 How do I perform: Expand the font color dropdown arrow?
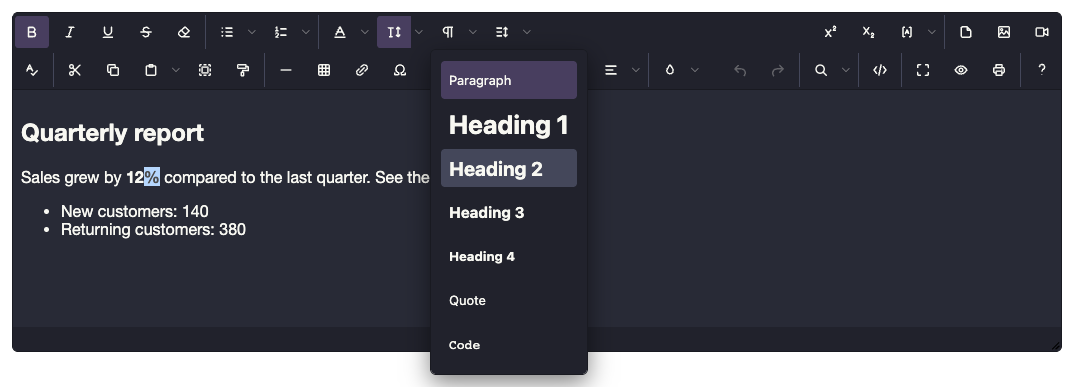tap(364, 32)
